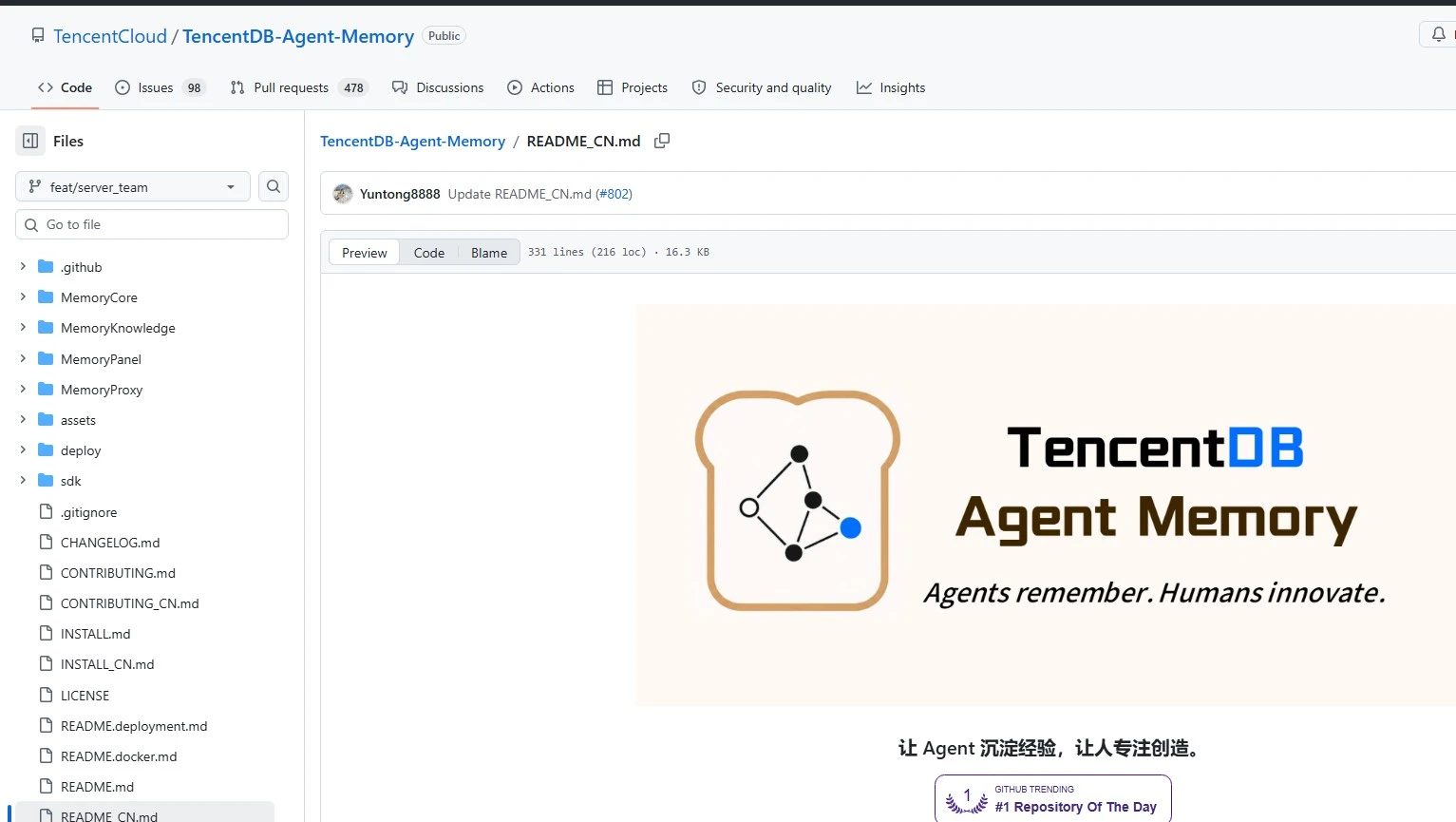Viewport: 1456px width, 822px height.
Task: Expand the assets folder
Action: [23, 420]
